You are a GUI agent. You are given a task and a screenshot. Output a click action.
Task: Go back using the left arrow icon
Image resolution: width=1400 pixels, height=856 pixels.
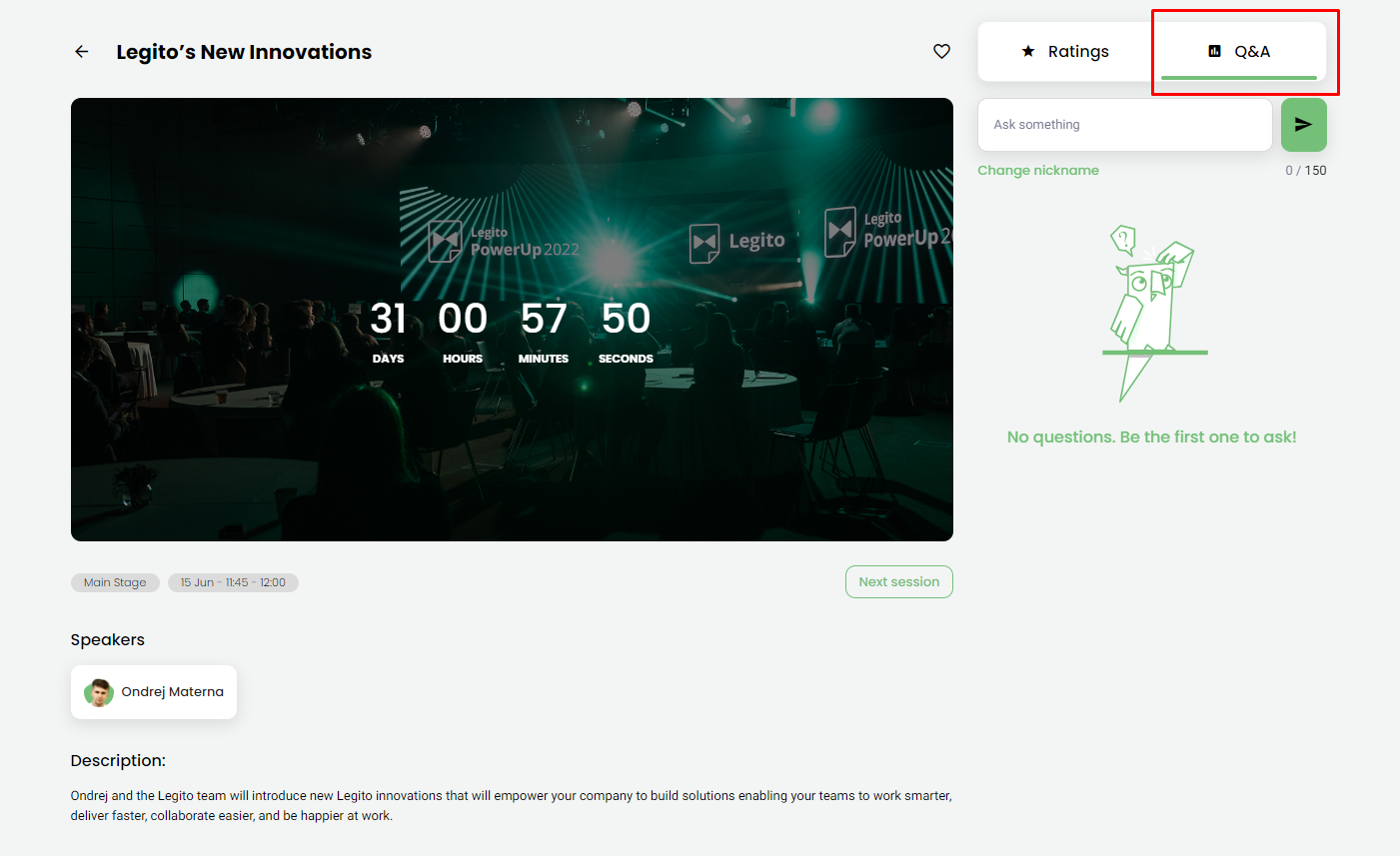(x=82, y=52)
